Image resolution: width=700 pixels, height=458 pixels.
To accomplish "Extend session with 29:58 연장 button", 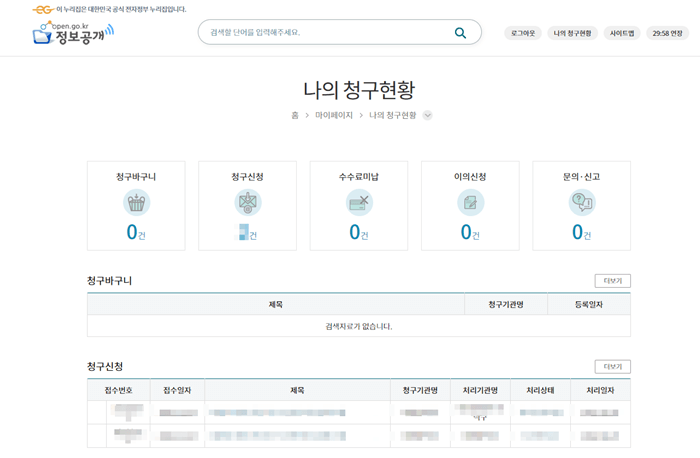I will click(x=667, y=33).
